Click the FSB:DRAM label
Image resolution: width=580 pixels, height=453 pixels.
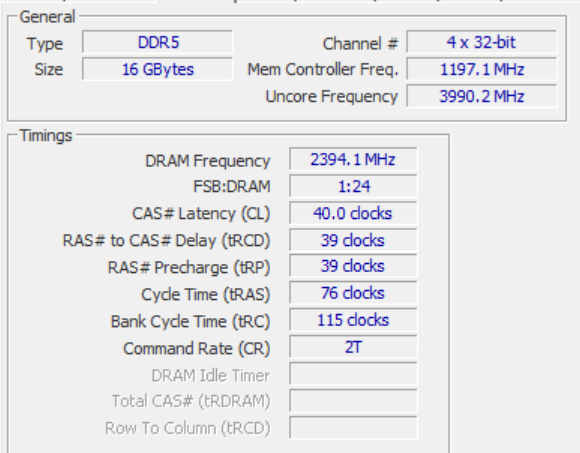(232, 186)
